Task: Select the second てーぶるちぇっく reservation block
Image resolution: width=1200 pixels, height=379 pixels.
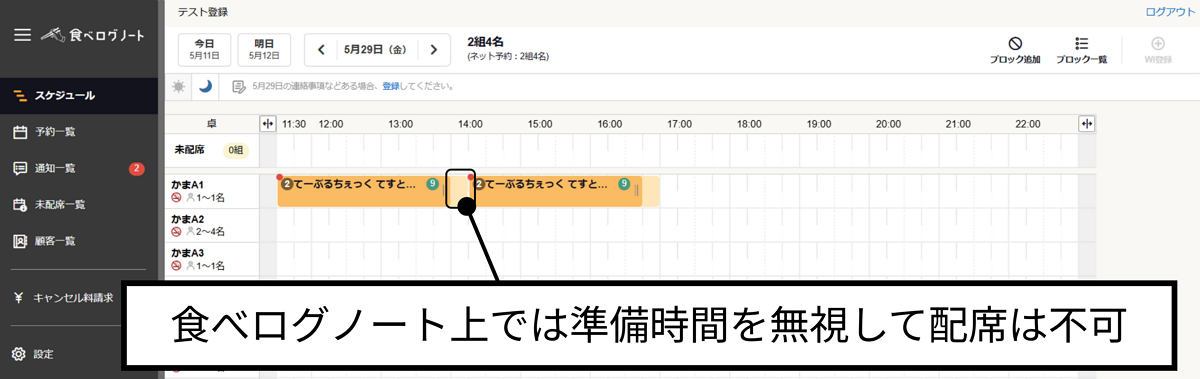Action: tap(556, 191)
